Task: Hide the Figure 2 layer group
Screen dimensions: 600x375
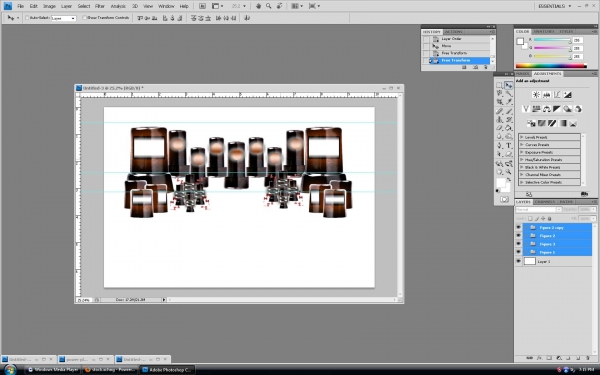Action: pyautogui.click(x=518, y=236)
